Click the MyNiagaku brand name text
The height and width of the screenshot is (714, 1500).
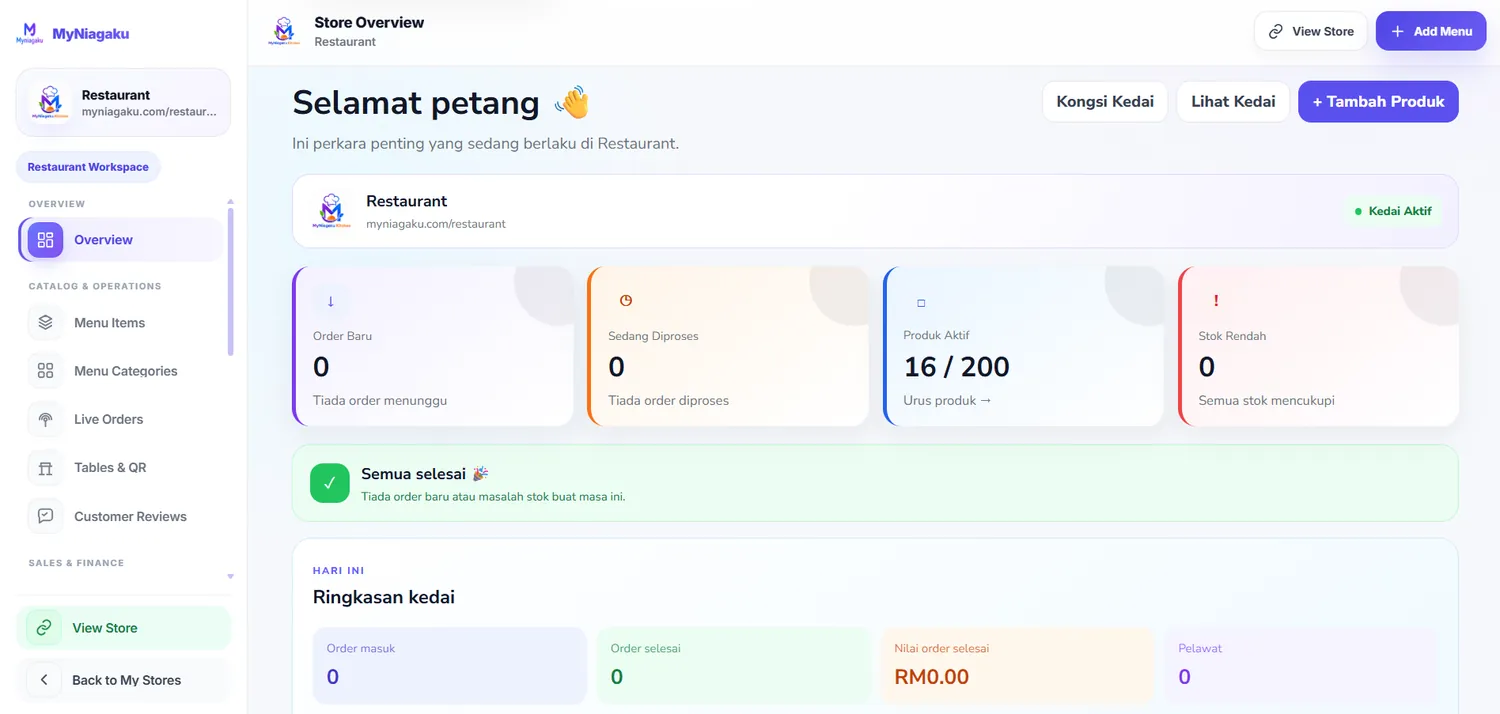point(91,33)
